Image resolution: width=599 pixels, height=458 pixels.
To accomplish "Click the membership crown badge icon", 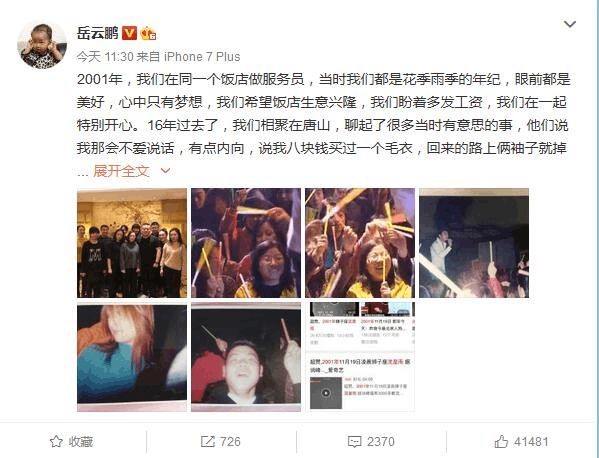I will (148, 34).
